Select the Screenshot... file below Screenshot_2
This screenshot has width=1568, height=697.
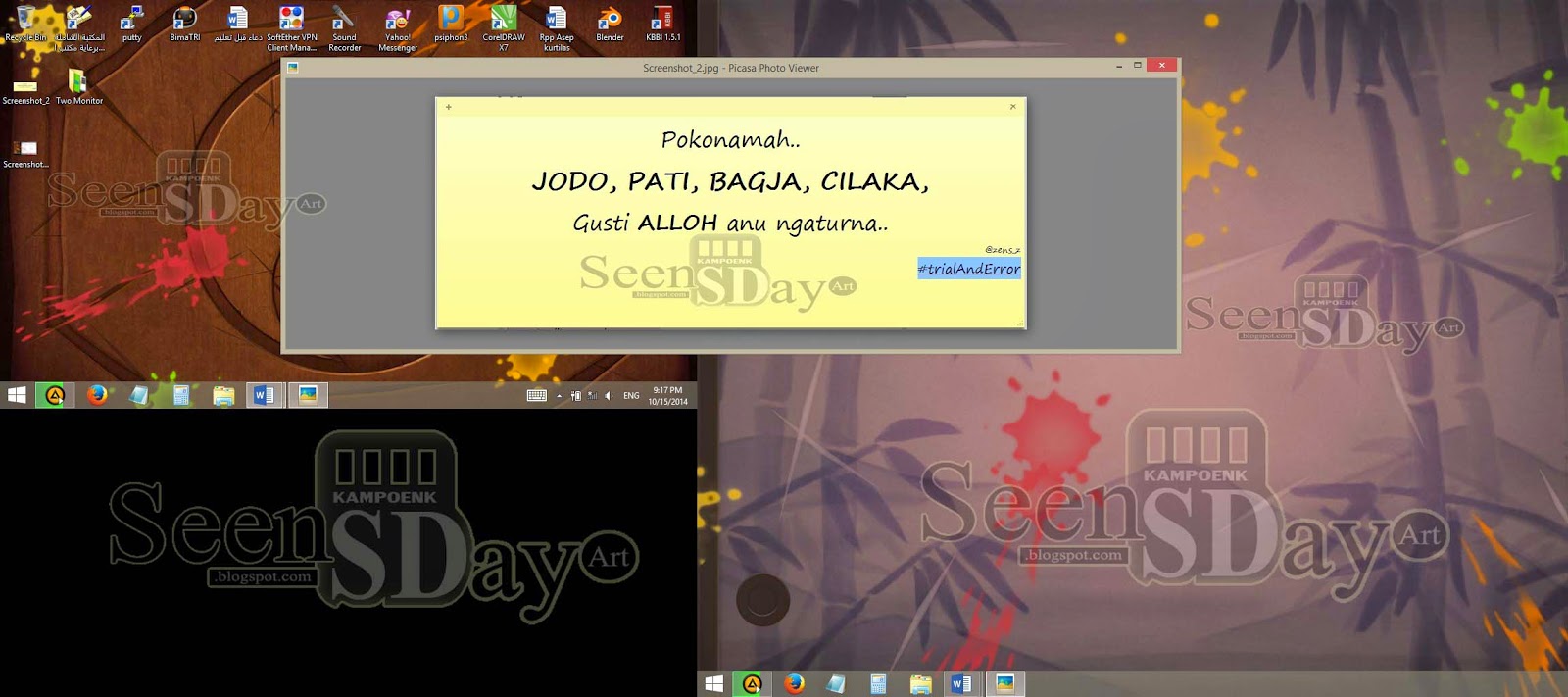[25, 153]
